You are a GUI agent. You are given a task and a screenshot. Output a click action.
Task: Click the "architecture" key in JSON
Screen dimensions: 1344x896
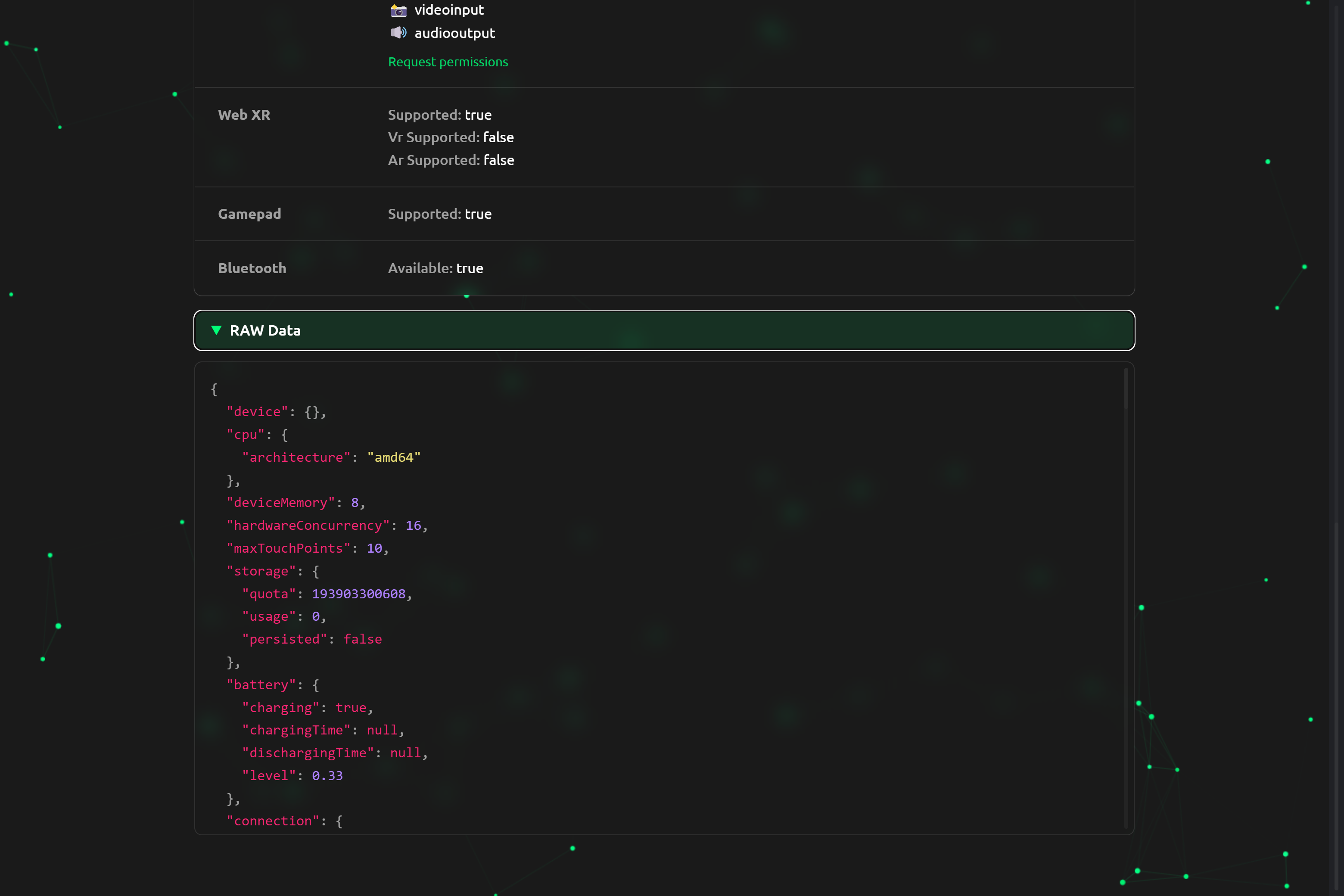(296, 457)
